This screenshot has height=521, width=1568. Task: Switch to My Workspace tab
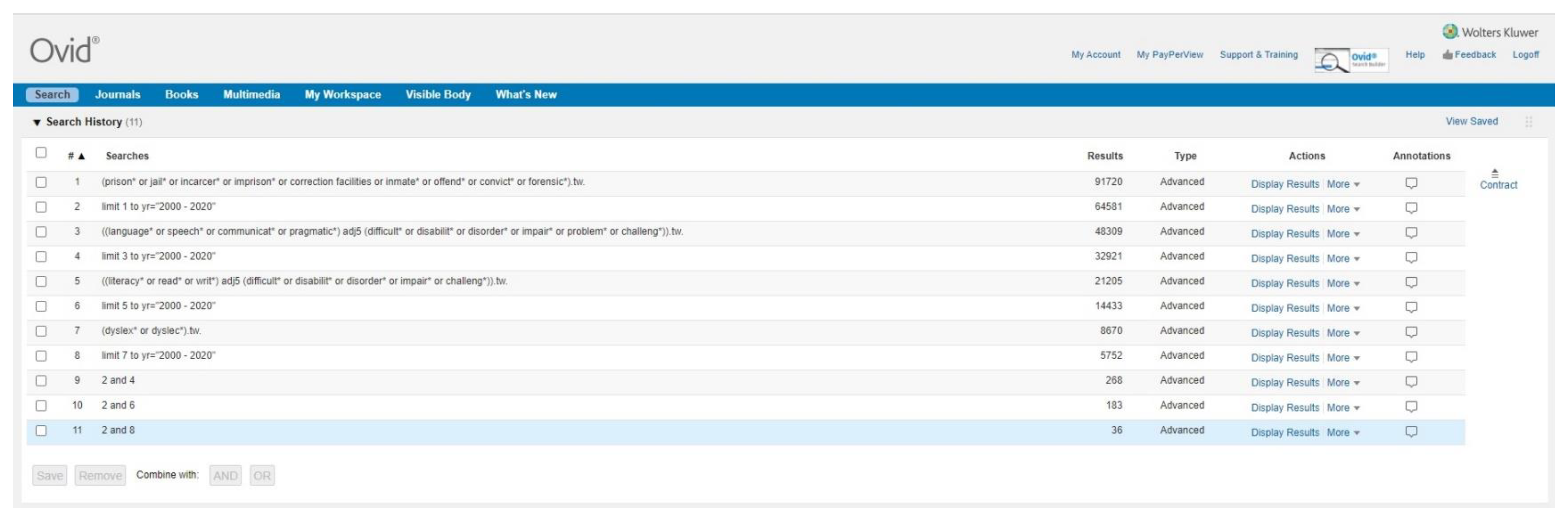tap(343, 94)
